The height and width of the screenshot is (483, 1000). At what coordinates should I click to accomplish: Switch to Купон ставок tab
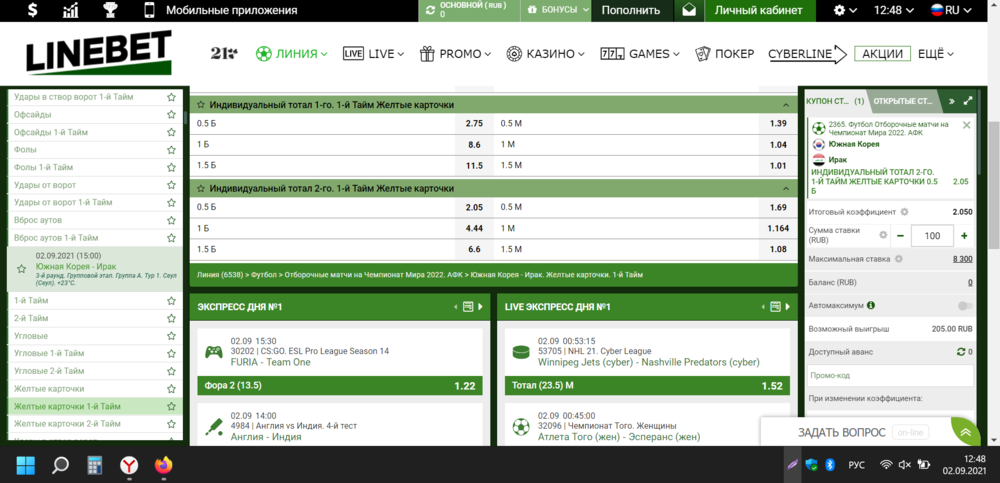(835, 101)
